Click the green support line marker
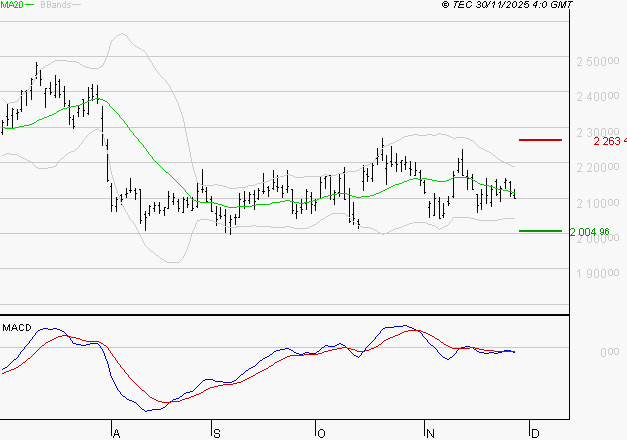 tap(540, 231)
